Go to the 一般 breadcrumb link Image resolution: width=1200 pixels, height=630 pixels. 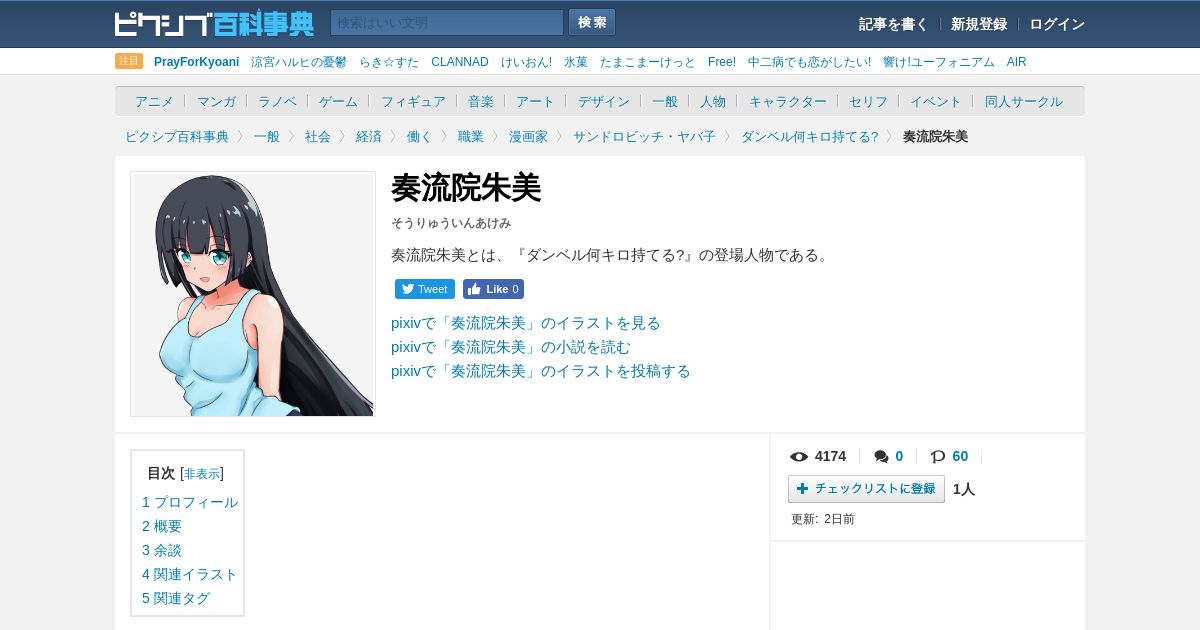(267, 136)
